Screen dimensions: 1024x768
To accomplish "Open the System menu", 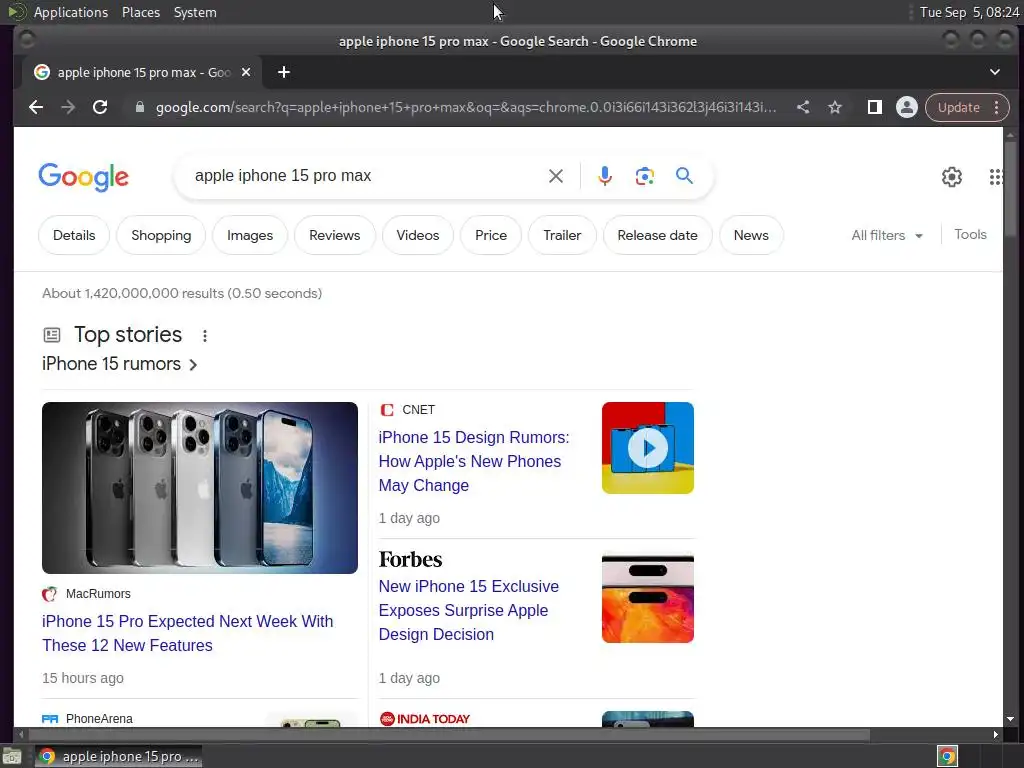I will [x=195, y=12].
